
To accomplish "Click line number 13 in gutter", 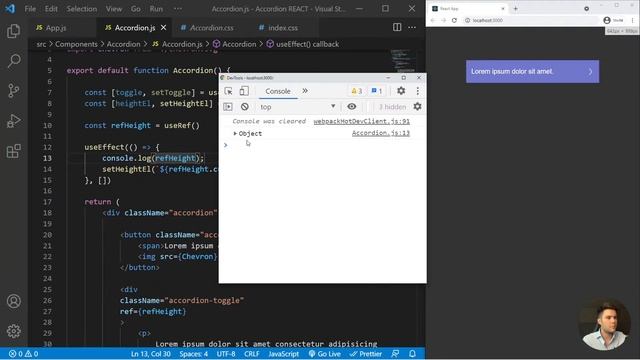I will click(x=47, y=158).
